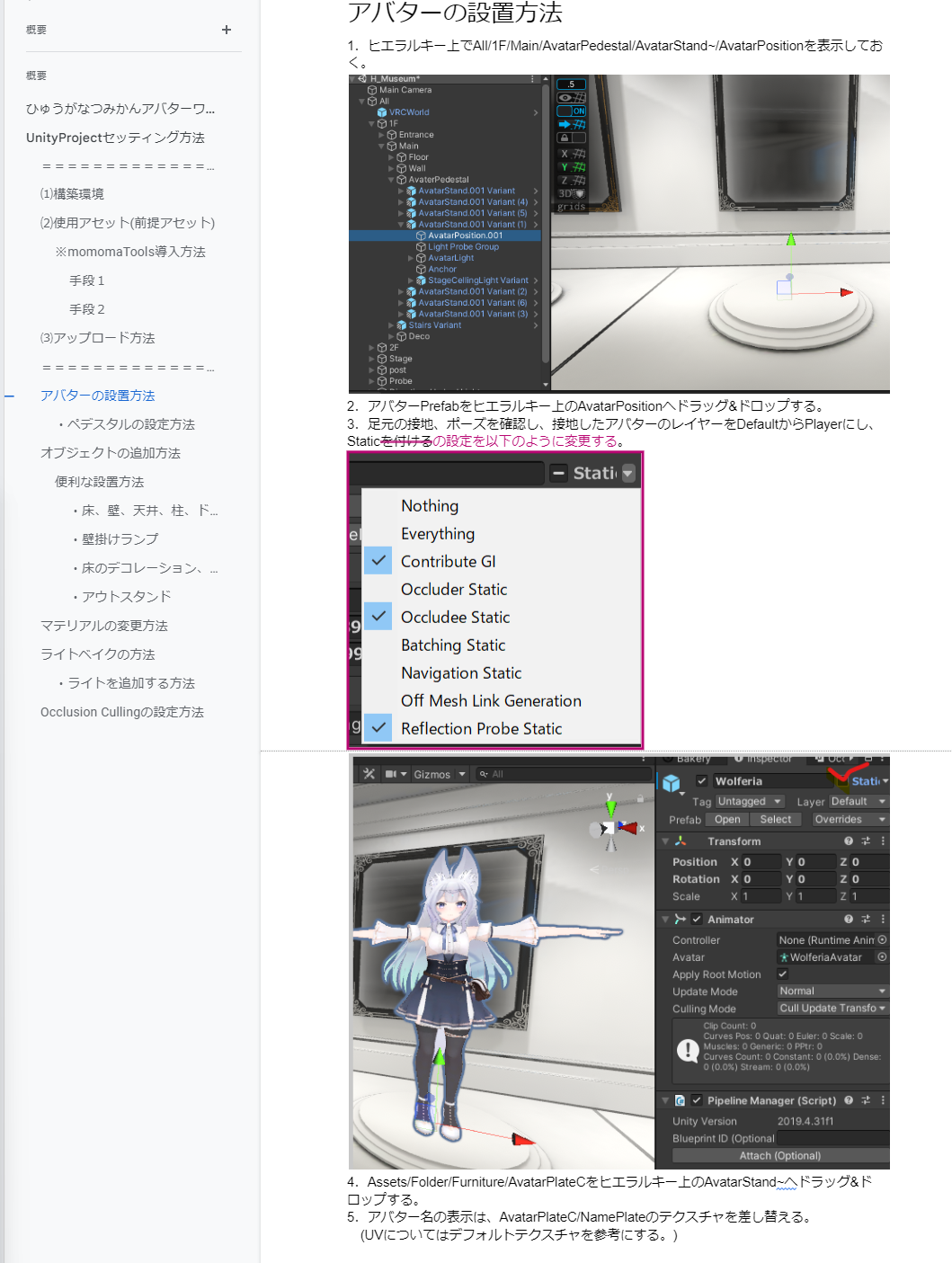Collapse the AvaterPedestal hierarchy node
Image resolution: width=952 pixels, height=1263 pixels.
391,180
